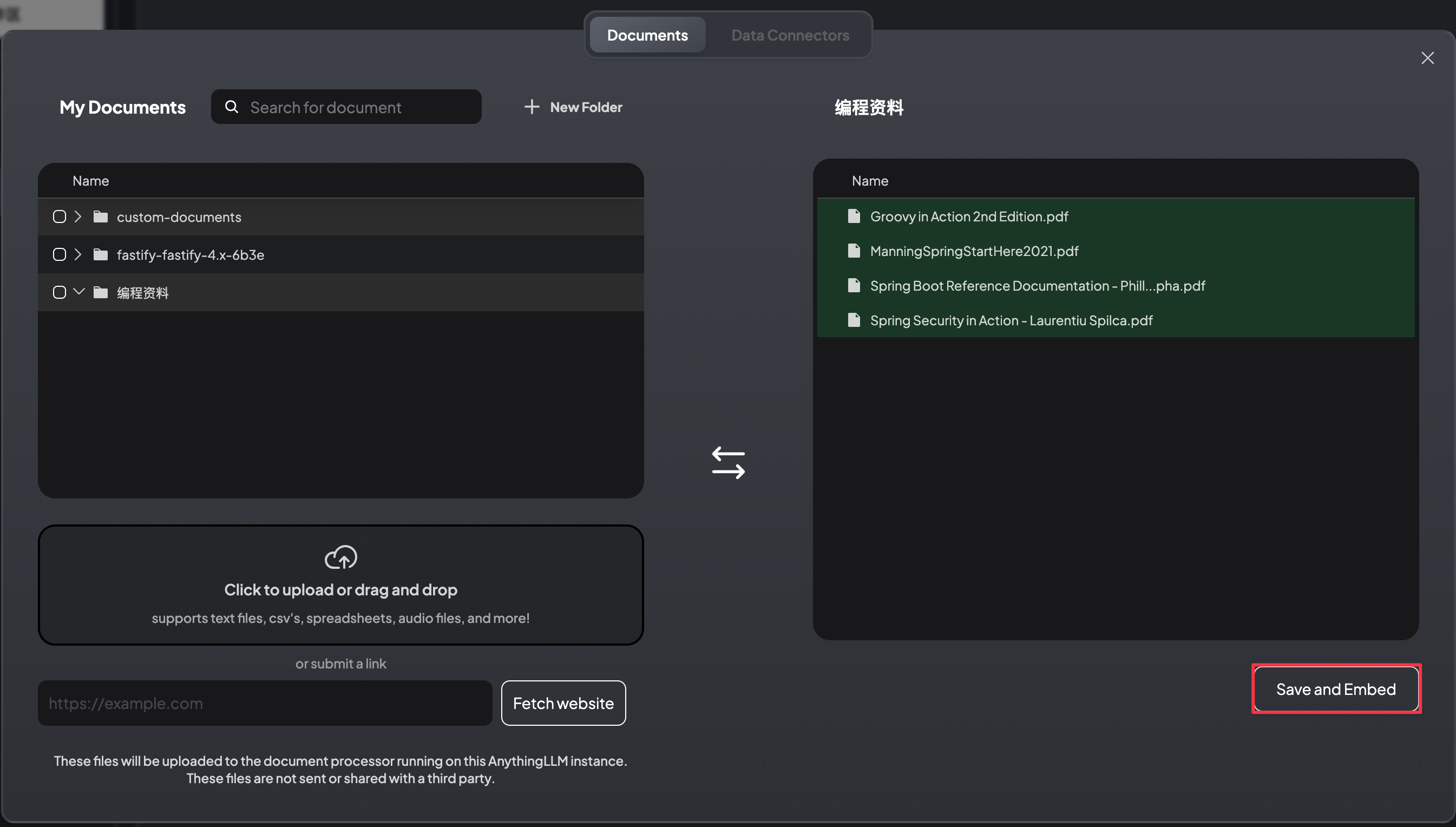1456x827 pixels.
Task: Select Groovy in Action 2nd Edition.pdf
Action: tap(969, 216)
